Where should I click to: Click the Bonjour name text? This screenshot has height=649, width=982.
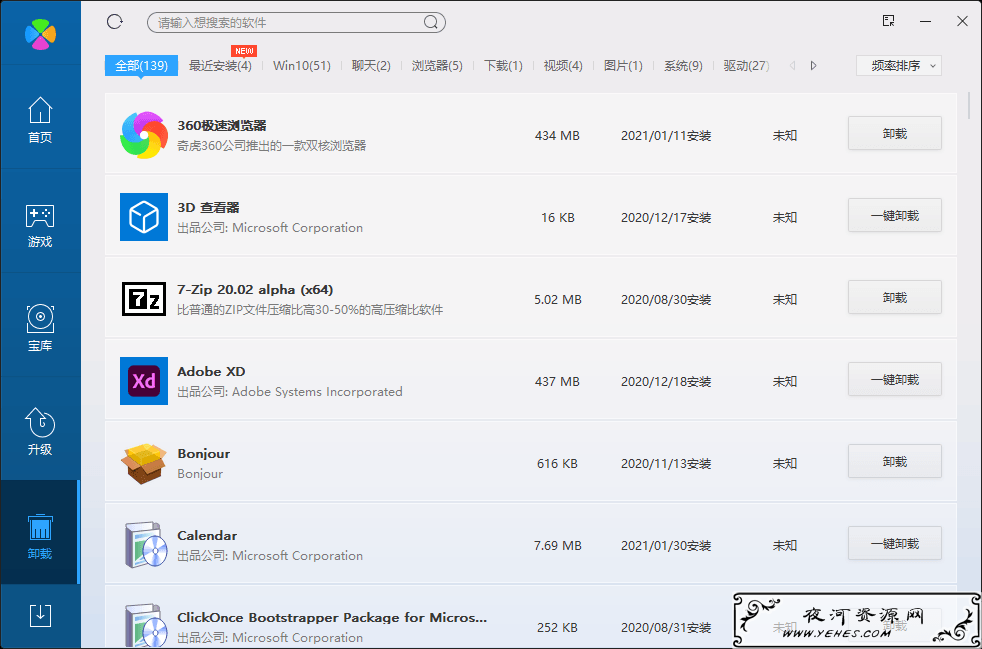click(x=204, y=454)
